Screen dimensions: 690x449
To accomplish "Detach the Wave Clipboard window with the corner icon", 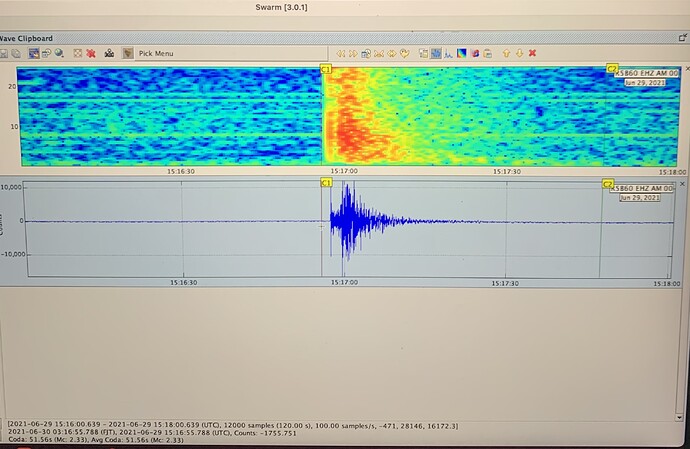I will tap(683, 38).
